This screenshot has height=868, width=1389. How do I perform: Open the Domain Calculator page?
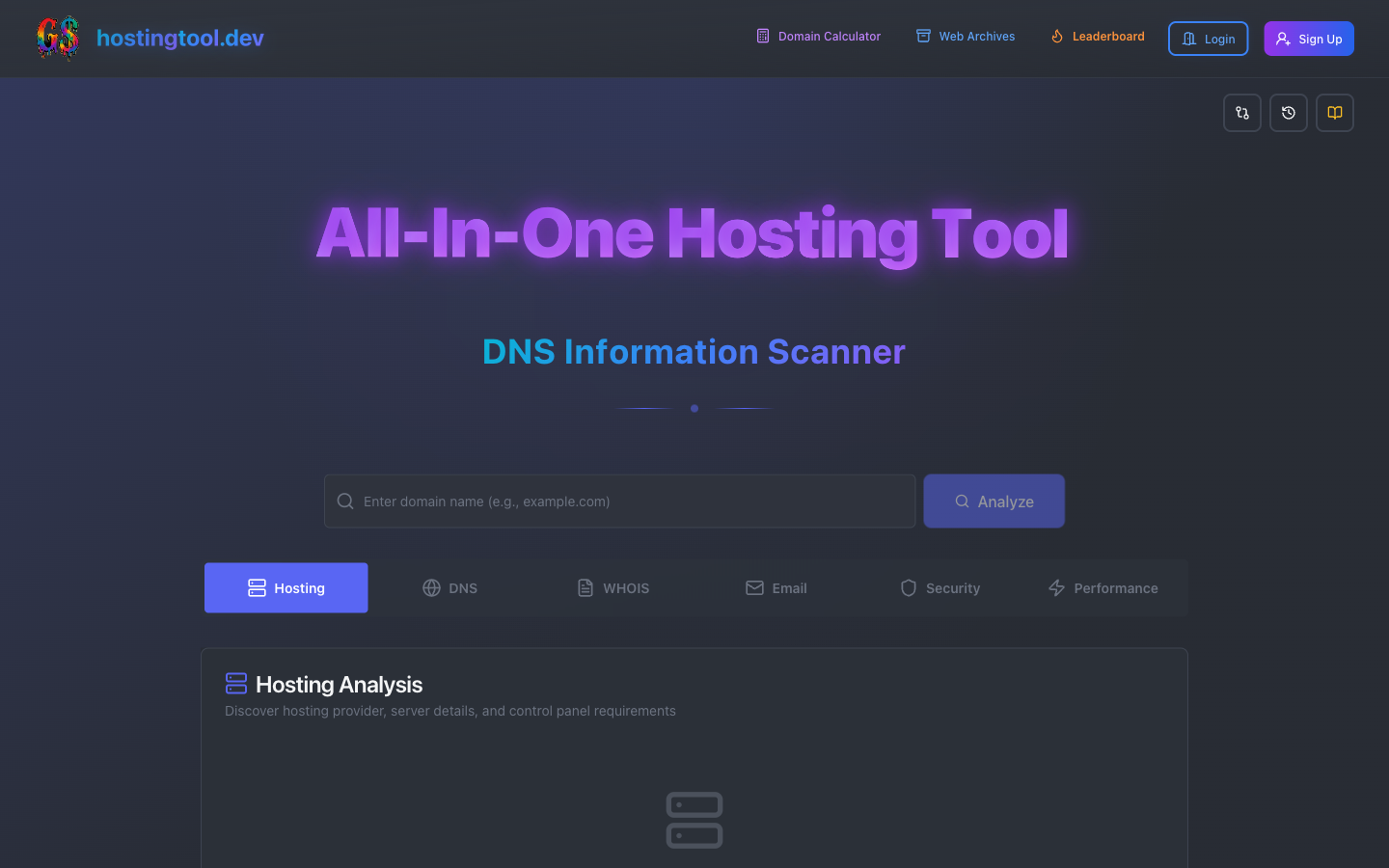coord(818,37)
